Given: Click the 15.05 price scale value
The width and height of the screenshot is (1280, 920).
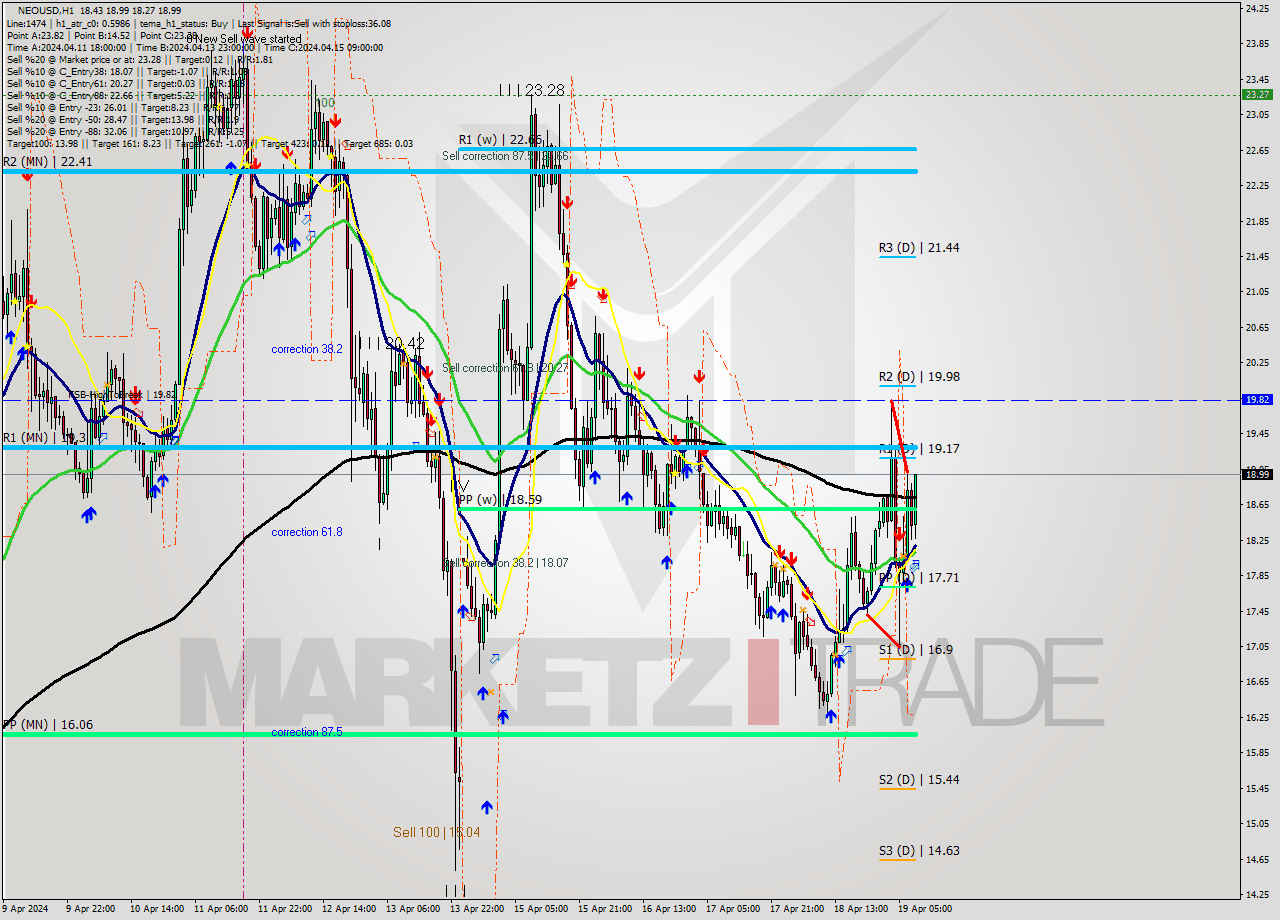Looking at the screenshot, I should 1256,824.
